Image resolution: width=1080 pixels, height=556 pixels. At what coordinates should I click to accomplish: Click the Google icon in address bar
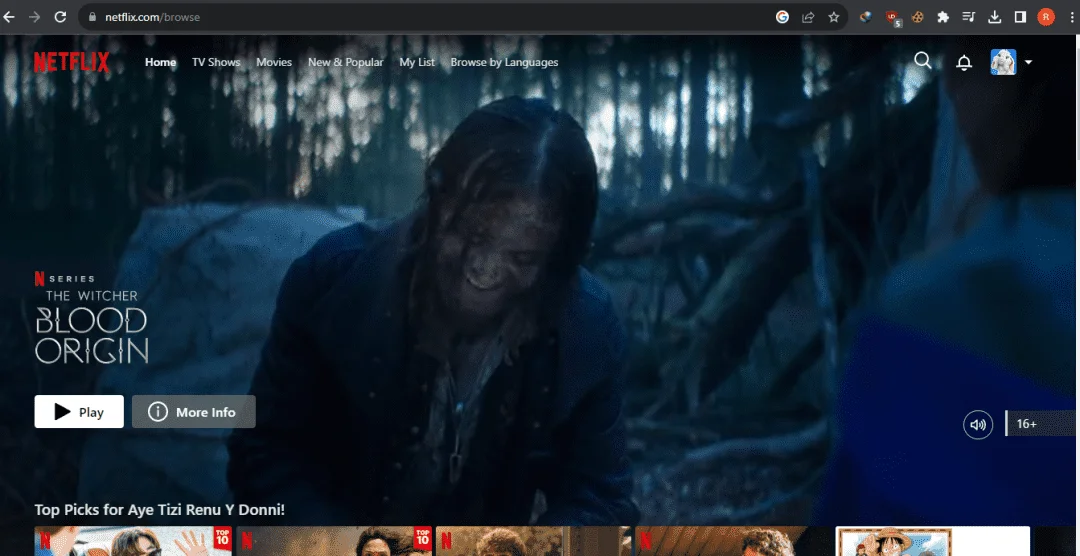(x=782, y=17)
